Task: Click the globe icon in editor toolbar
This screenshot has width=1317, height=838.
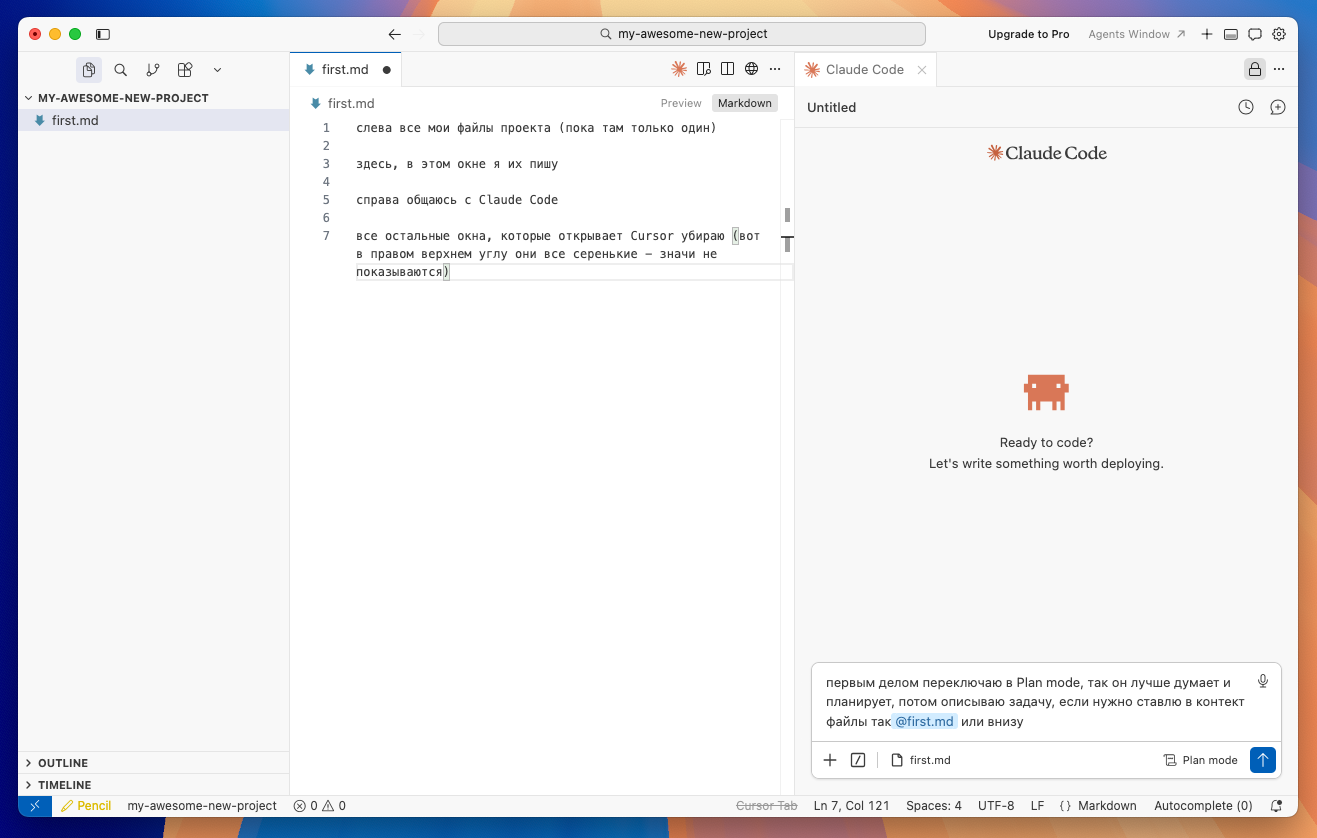Action: point(751,69)
